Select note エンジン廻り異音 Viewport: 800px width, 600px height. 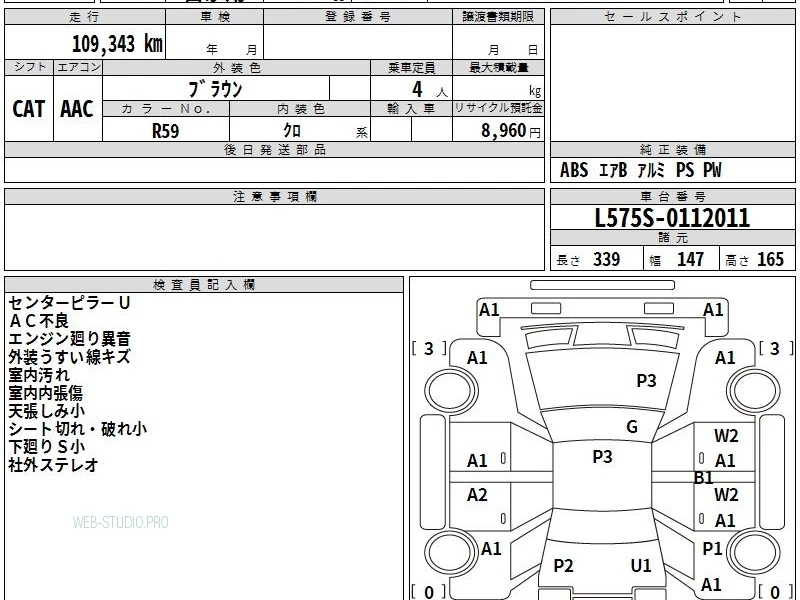click(x=69, y=339)
